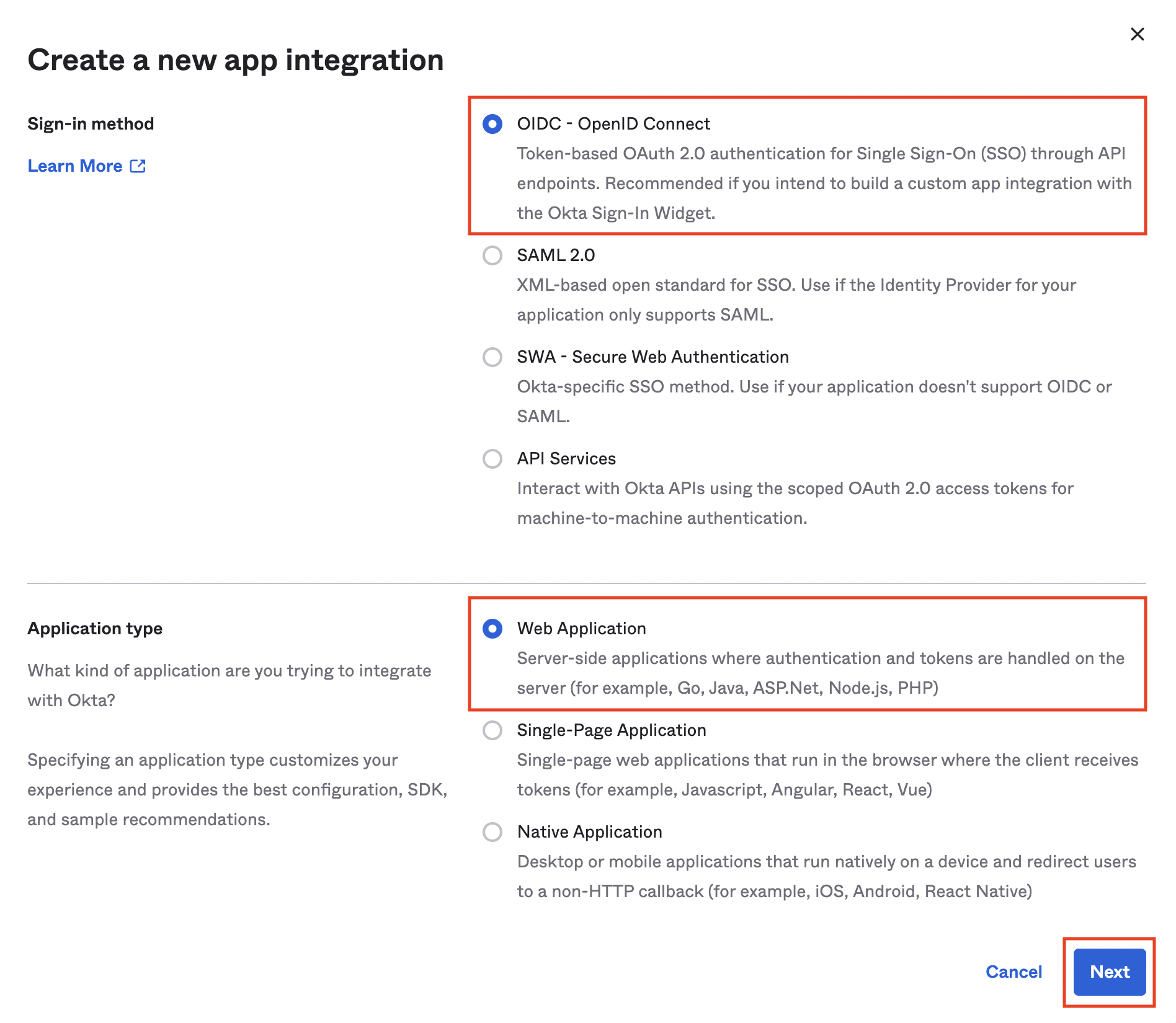This screenshot has height=1023, width=1176.
Task: Choose API Services as sign-in method
Action: tap(493, 459)
